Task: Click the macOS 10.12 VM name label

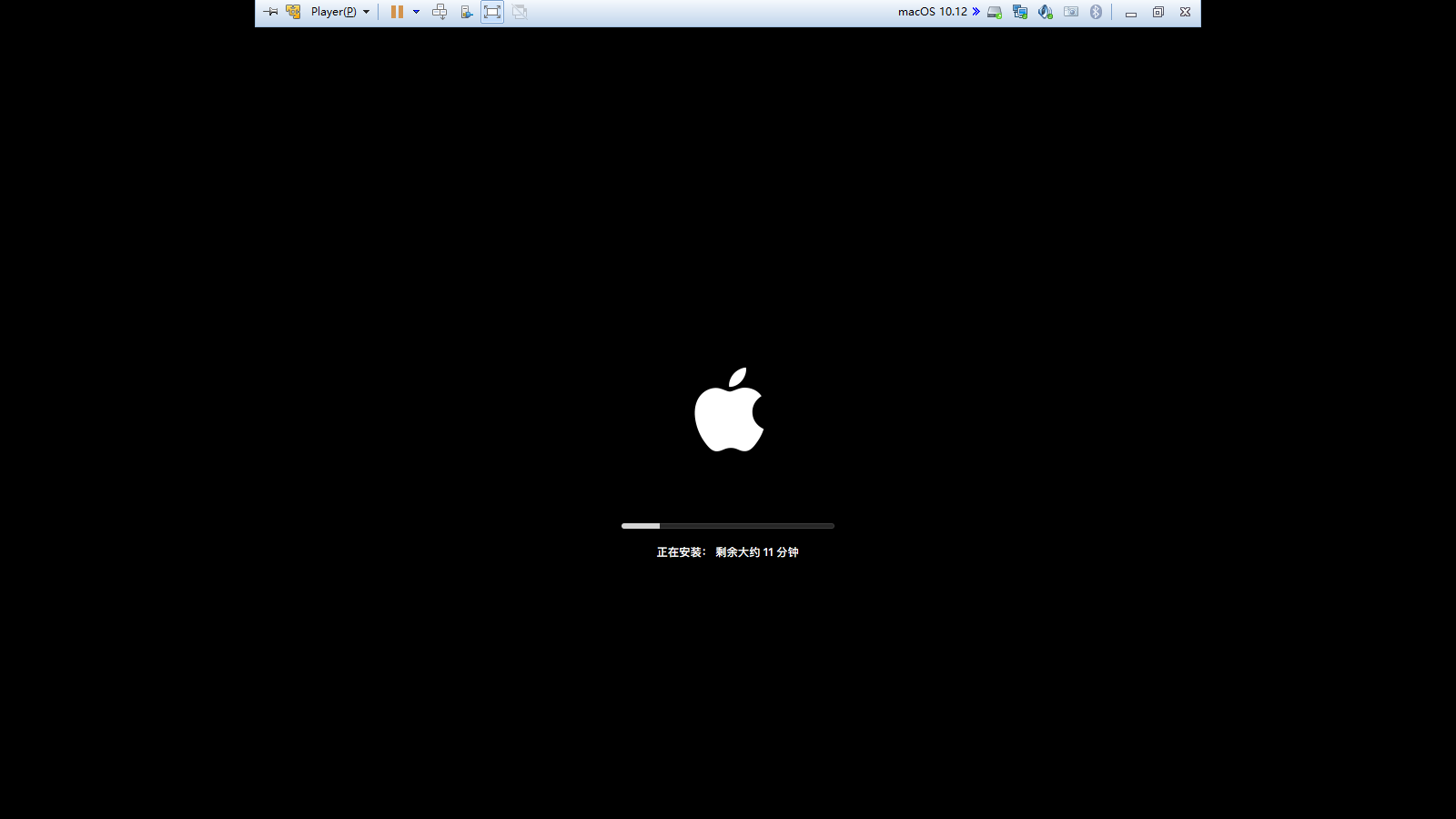Action: (933, 12)
